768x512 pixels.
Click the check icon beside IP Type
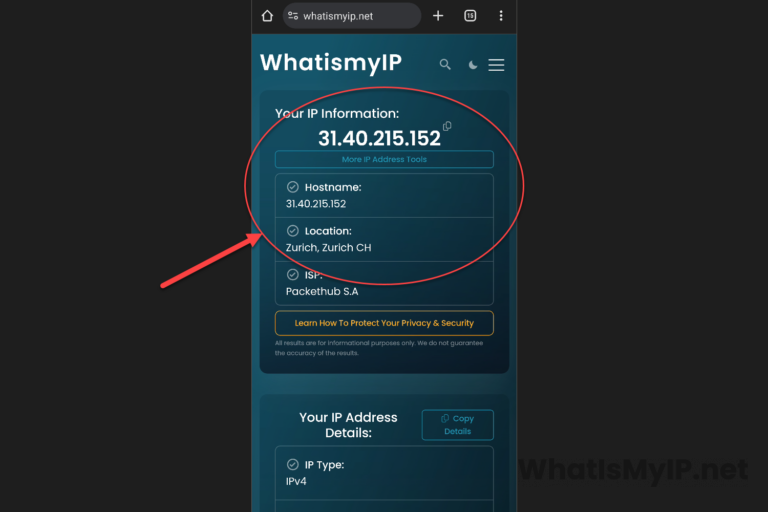click(x=292, y=464)
